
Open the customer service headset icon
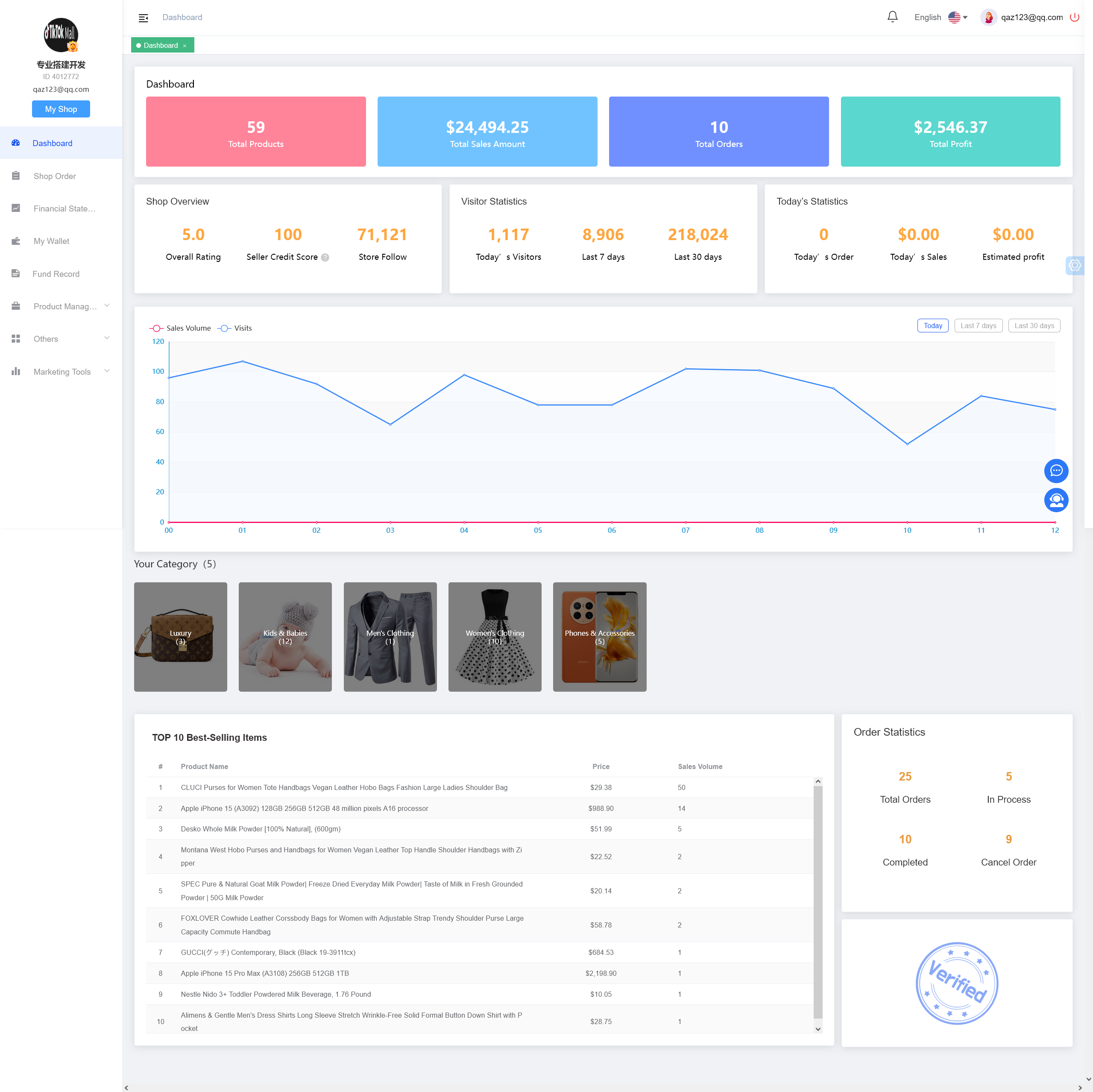point(1056,499)
